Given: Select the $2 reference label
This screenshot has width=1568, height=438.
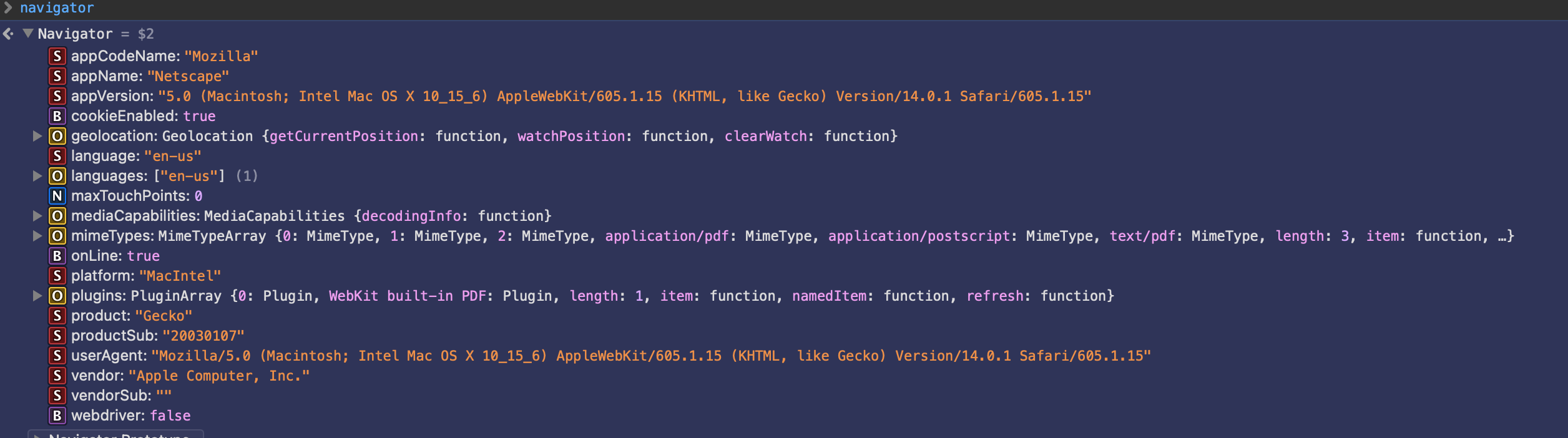Looking at the screenshot, I should 145,33.
